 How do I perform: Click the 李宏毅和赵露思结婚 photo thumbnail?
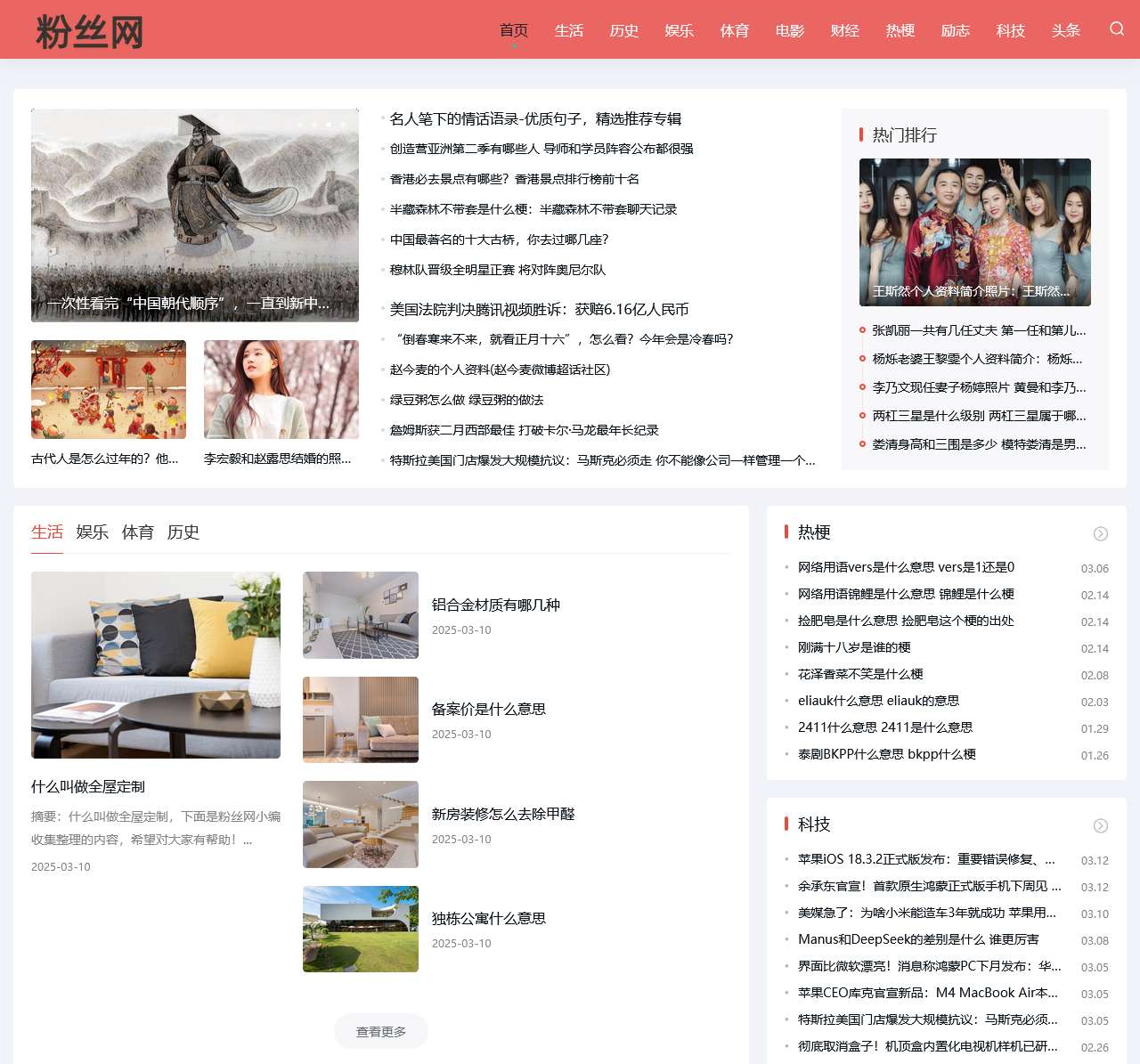point(281,390)
